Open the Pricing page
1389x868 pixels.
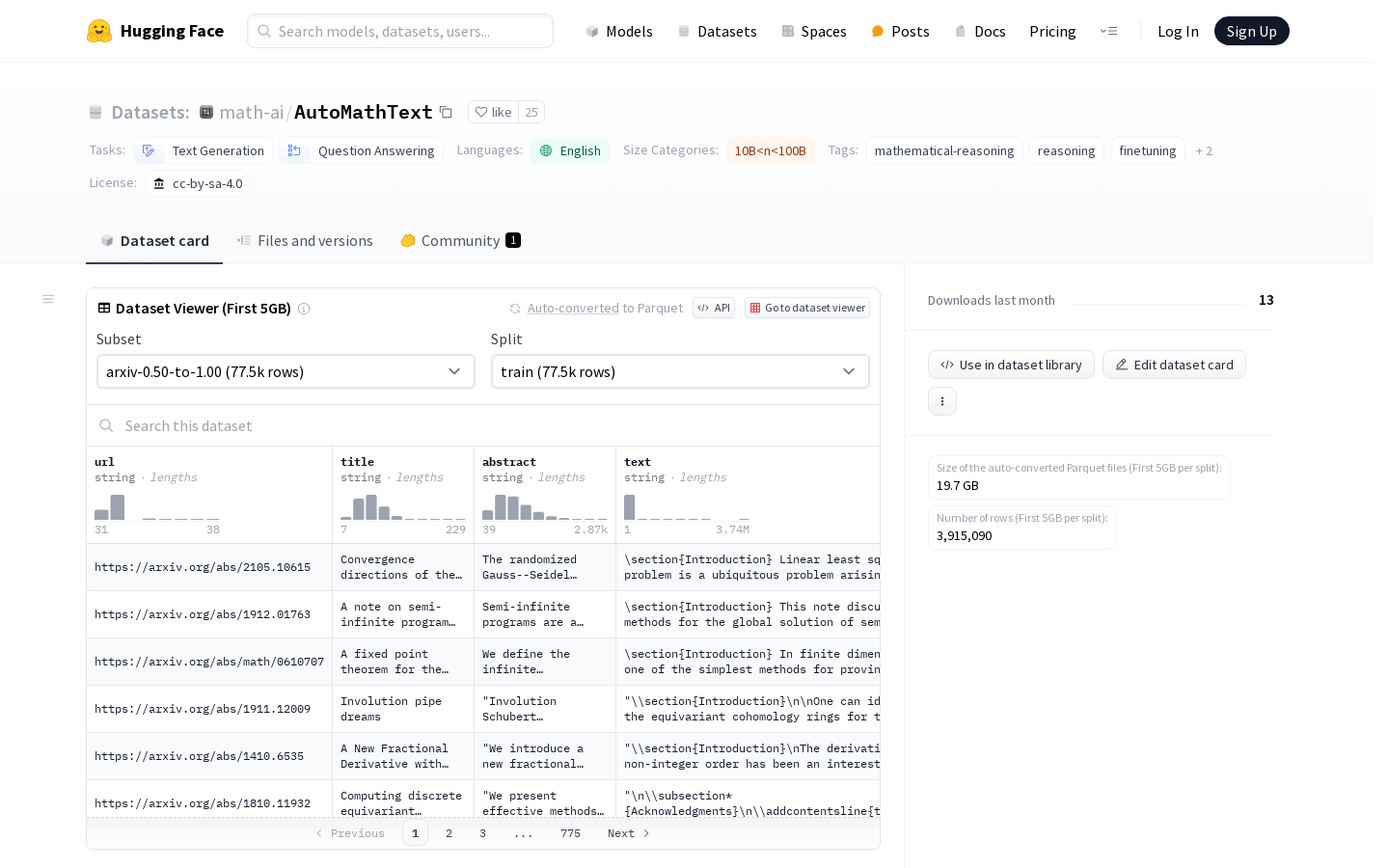pyautogui.click(x=1052, y=31)
